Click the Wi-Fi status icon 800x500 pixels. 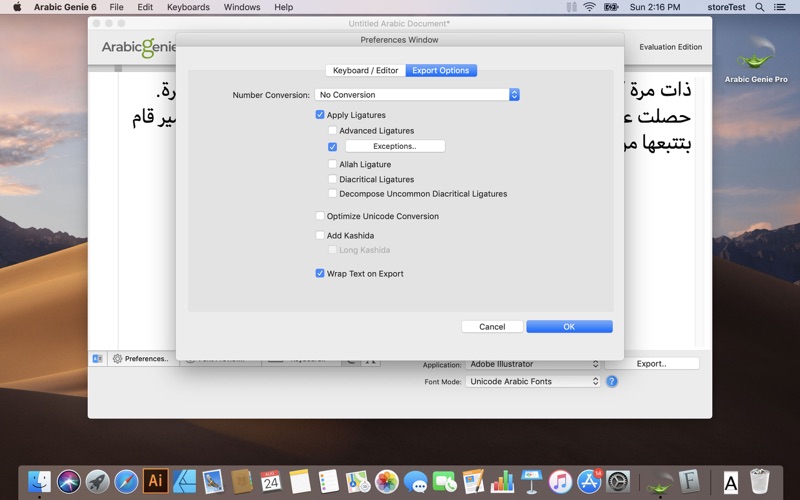coord(589,7)
